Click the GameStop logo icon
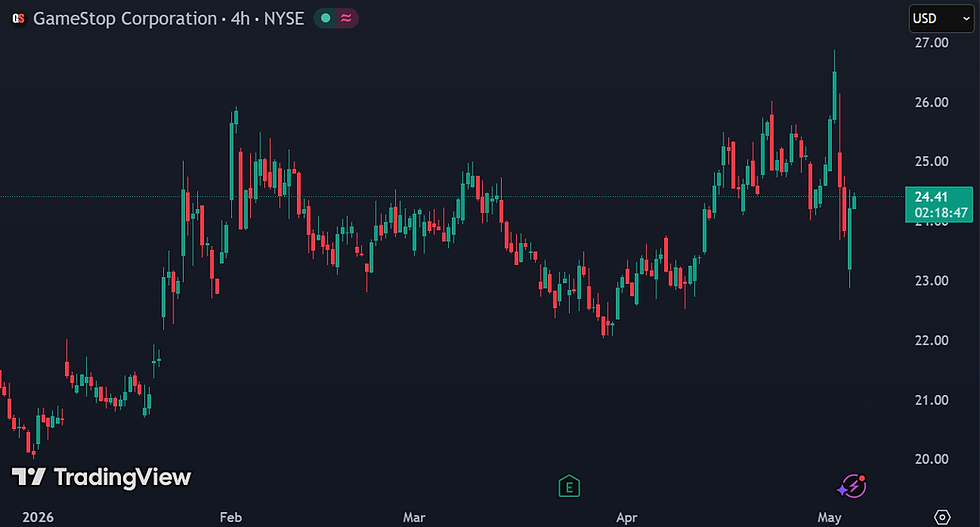The width and height of the screenshot is (980, 527). tap(19, 19)
